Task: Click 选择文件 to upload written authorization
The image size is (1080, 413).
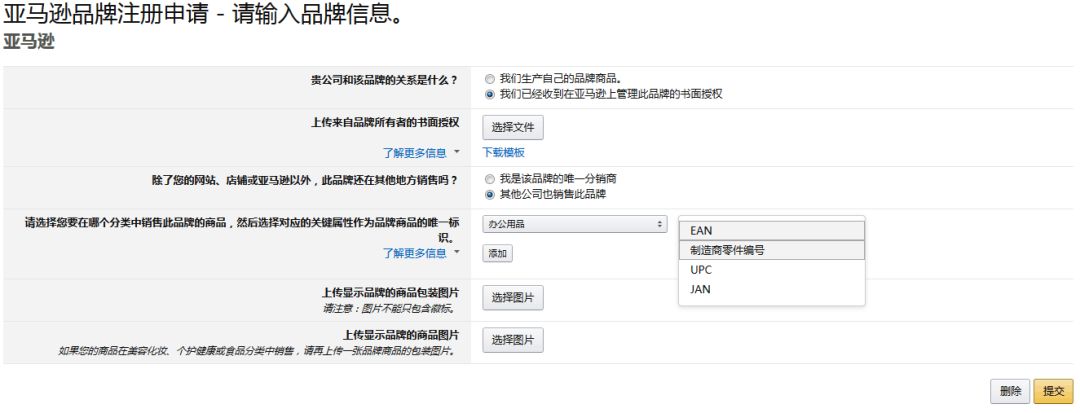Action: click(x=513, y=127)
